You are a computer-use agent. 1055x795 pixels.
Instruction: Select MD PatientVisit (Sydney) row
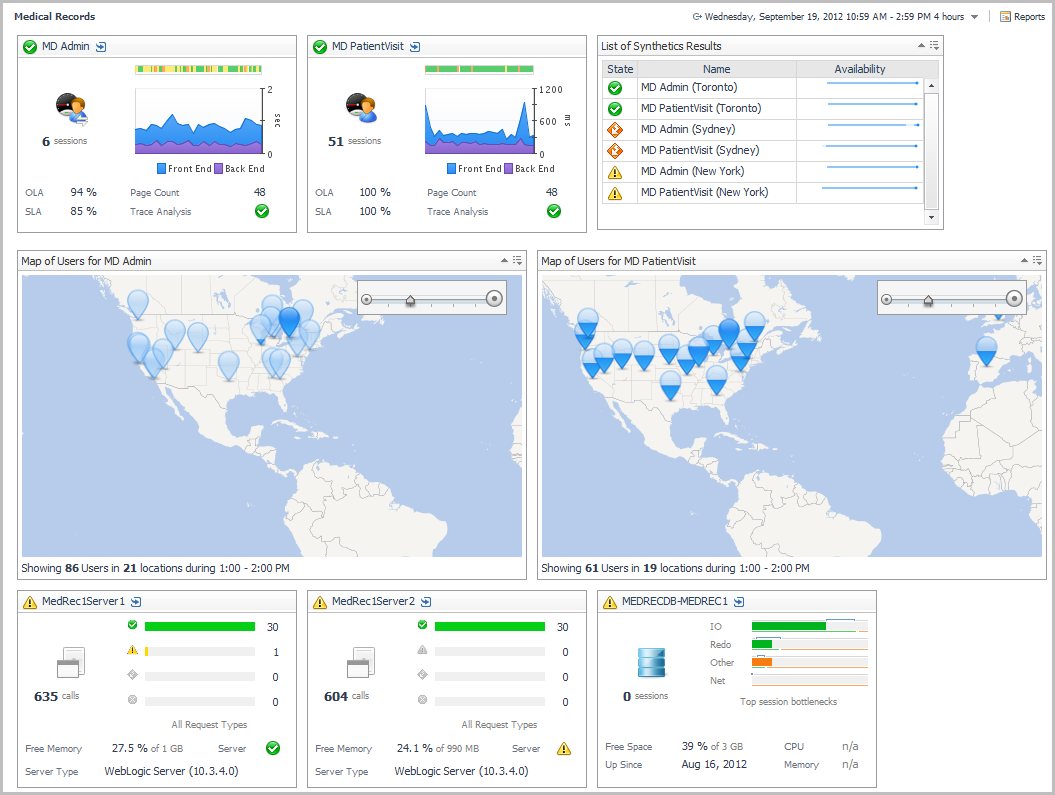[700, 150]
